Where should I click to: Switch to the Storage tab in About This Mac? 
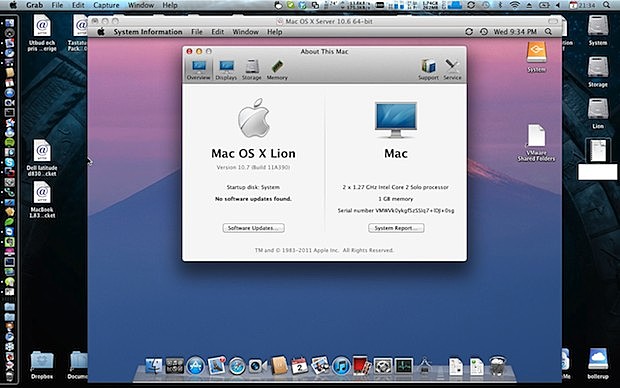tap(252, 70)
